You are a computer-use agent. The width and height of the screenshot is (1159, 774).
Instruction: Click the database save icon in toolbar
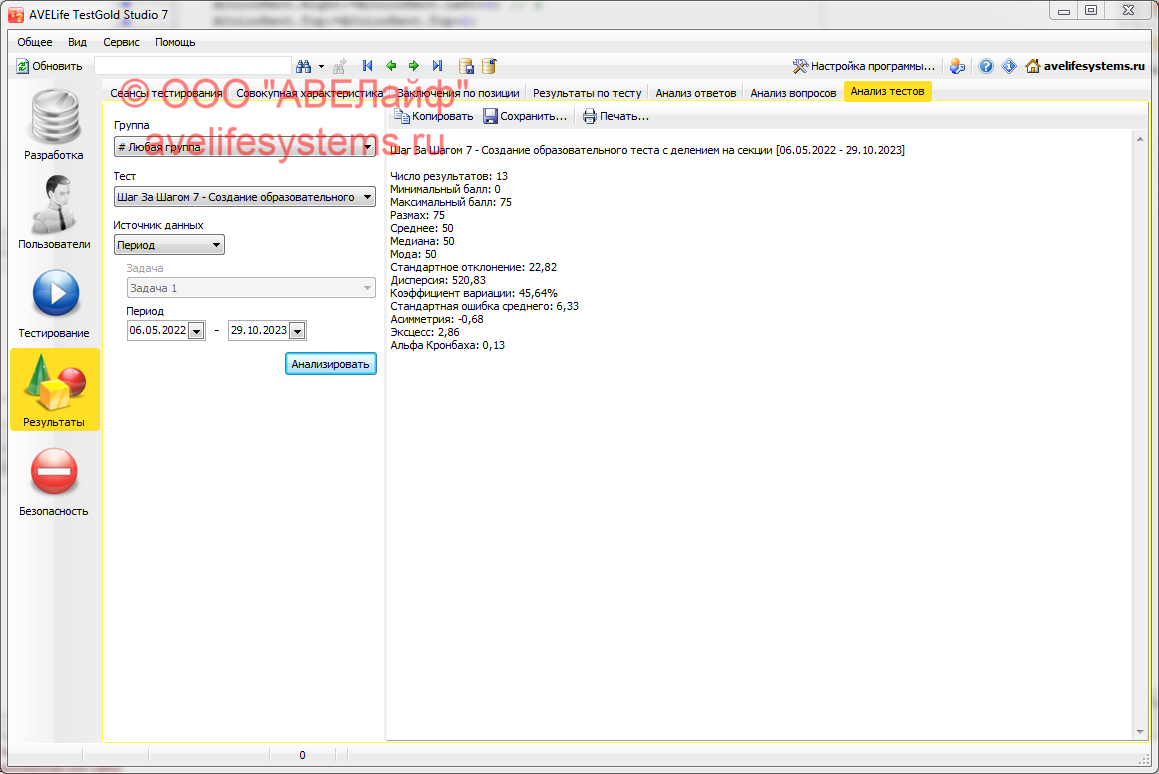(466, 66)
